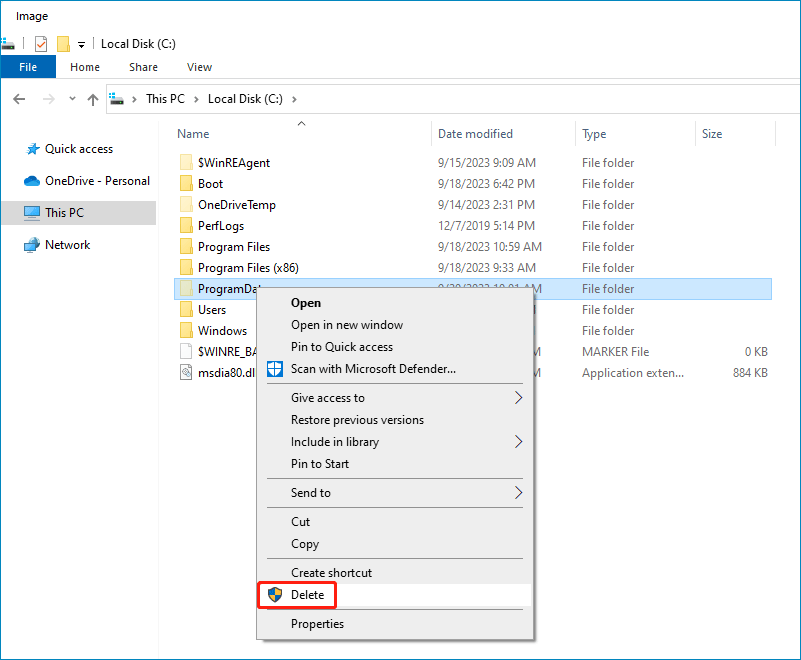Screen dimensions: 801x660
Task: Click the Program Files folder icon
Action: [186, 246]
